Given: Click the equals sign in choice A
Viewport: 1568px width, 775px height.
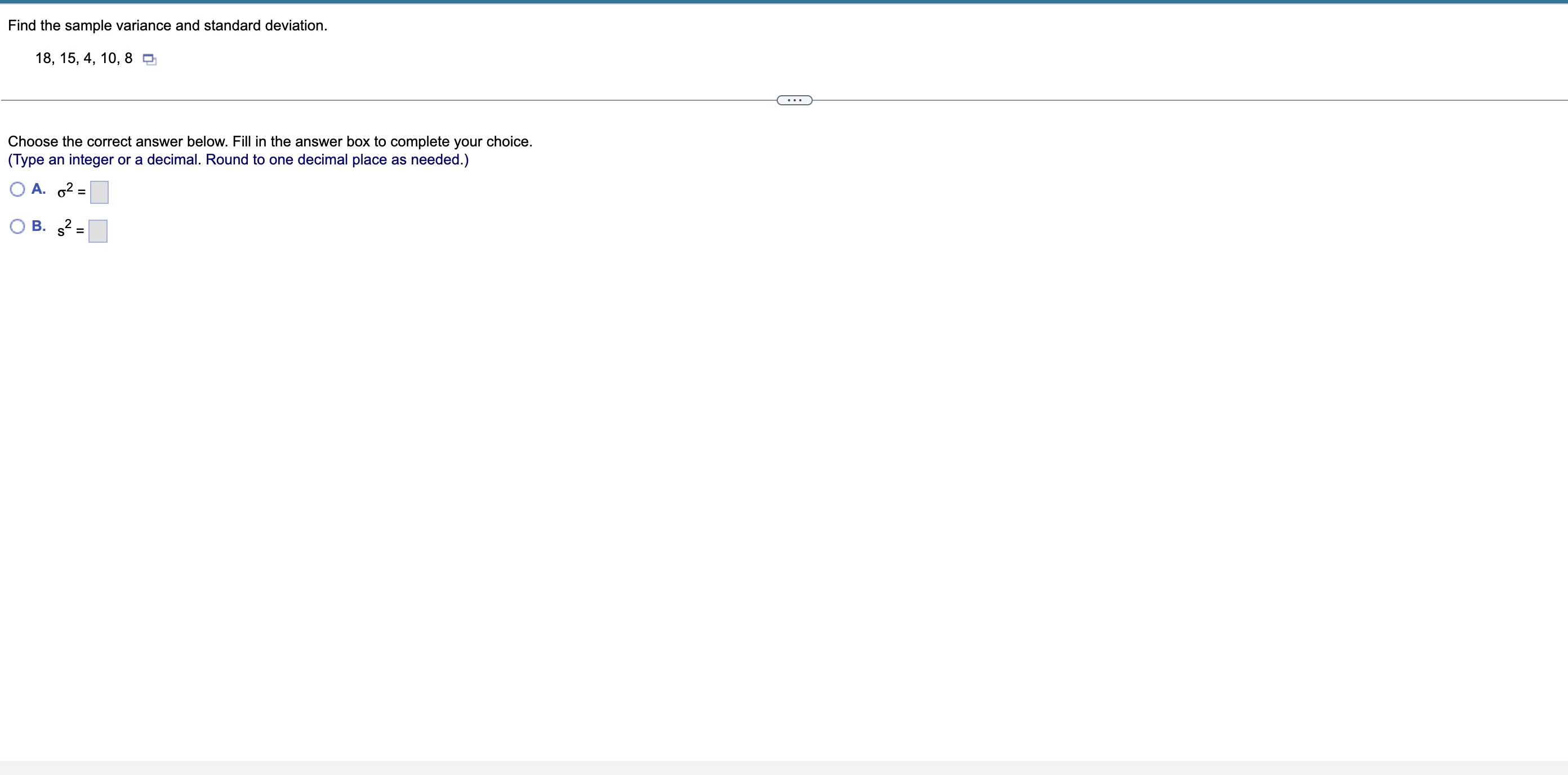Looking at the screenshot, I should click(82, 193).
